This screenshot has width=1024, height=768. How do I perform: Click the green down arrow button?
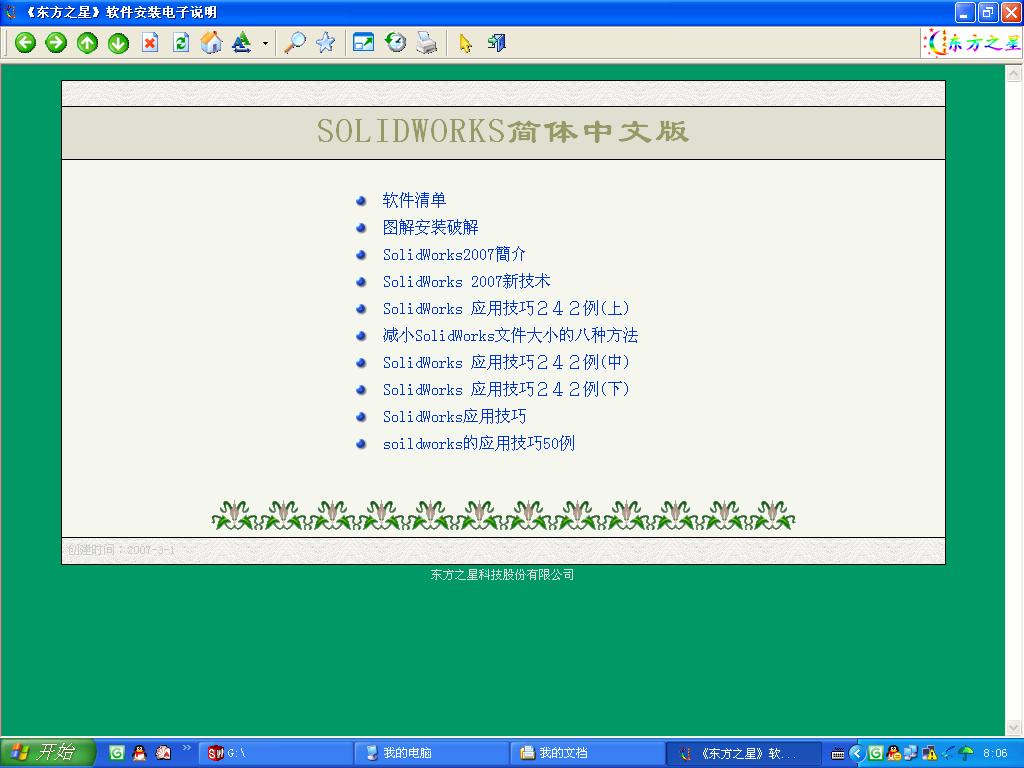pos(118,43)
